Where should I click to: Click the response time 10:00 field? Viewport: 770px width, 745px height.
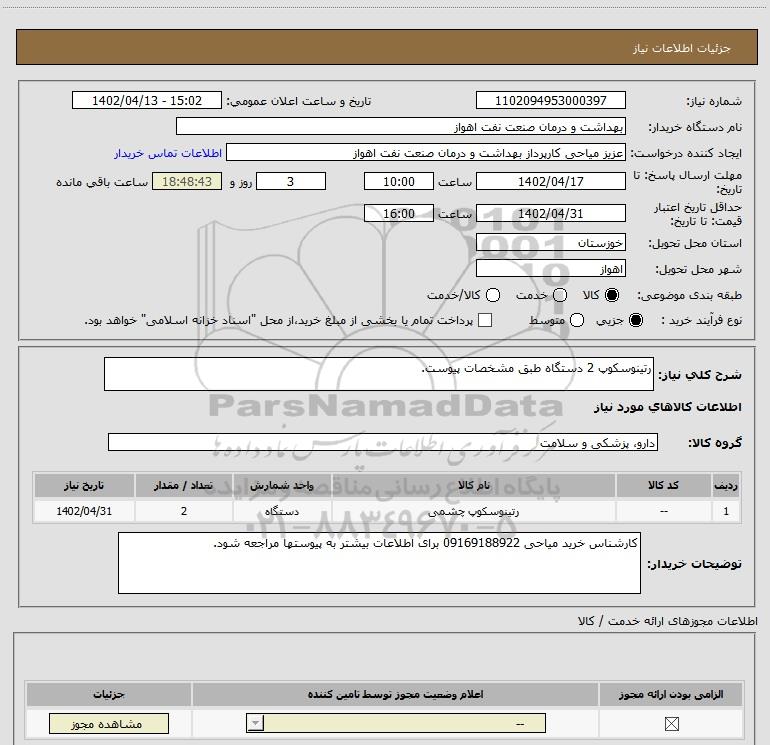click(x=399, y=181)
